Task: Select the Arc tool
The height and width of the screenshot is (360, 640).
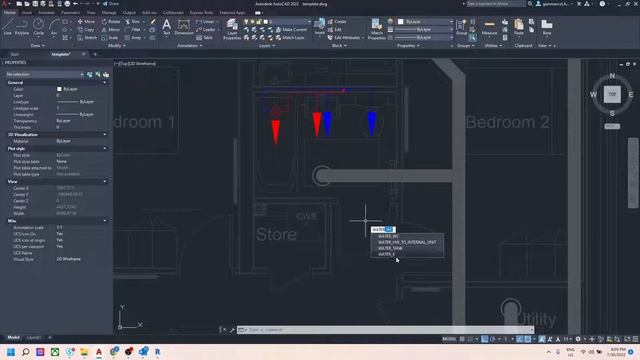Action: (53, 27)
